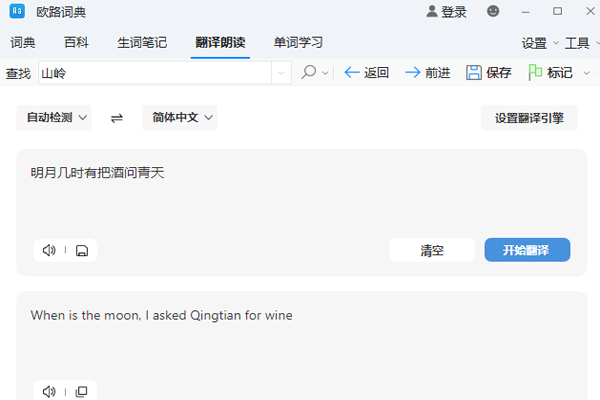Expand the search history dropdown arrow
This screenshot has width=600, height=400.
coord(281,72)
